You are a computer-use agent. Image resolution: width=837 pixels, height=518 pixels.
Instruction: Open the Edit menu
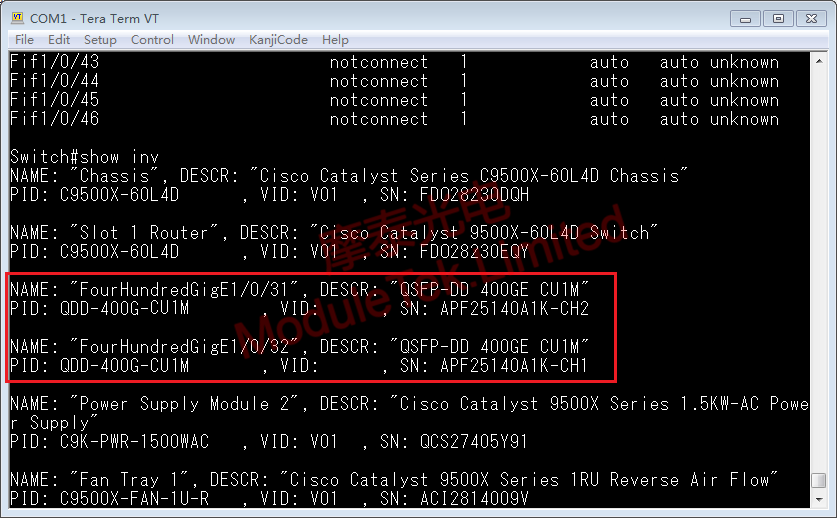tap(59, 40)
